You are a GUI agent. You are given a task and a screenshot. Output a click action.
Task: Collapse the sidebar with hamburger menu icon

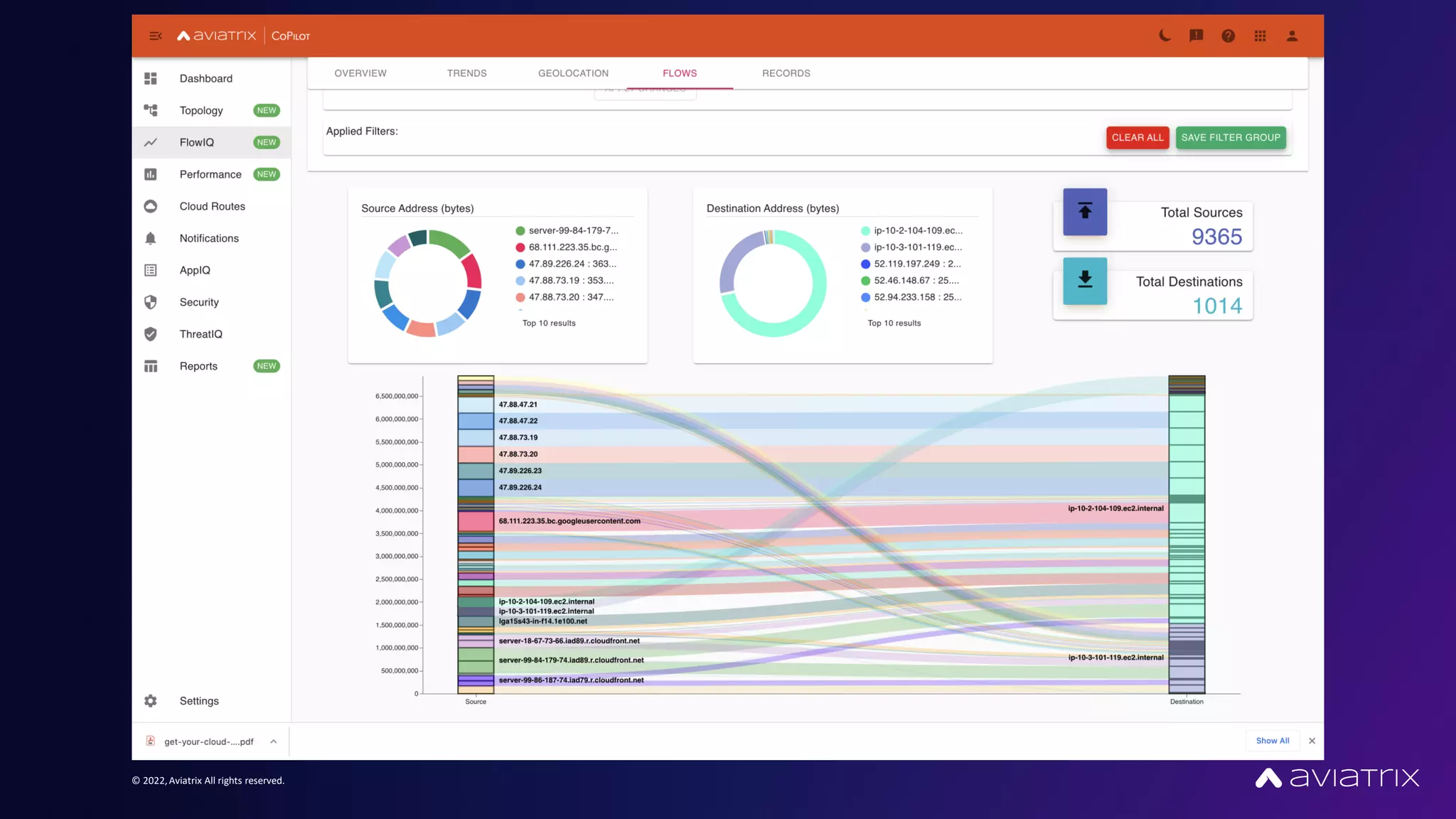155,36
